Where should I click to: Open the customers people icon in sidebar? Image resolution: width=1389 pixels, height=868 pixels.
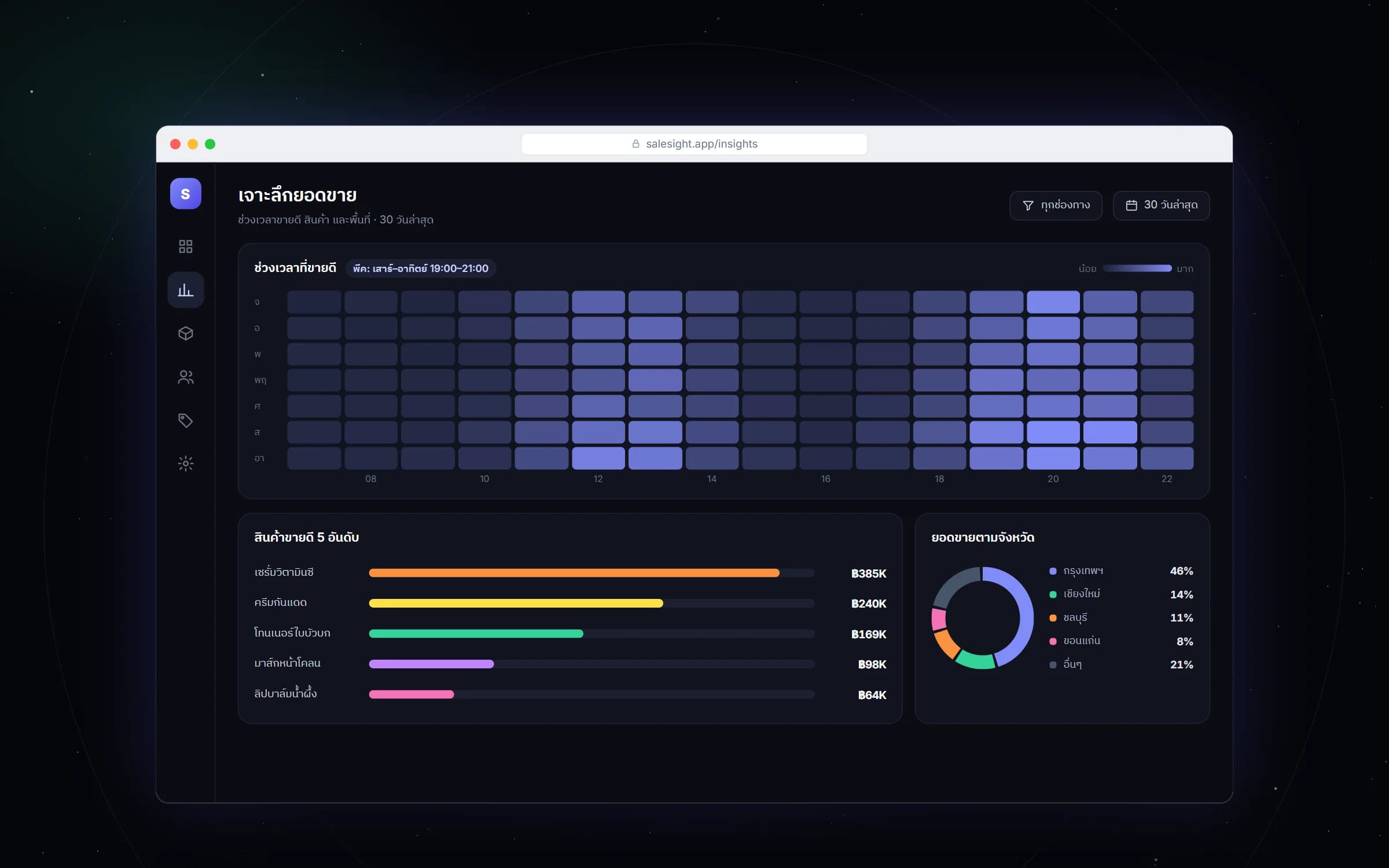[185, 377]
